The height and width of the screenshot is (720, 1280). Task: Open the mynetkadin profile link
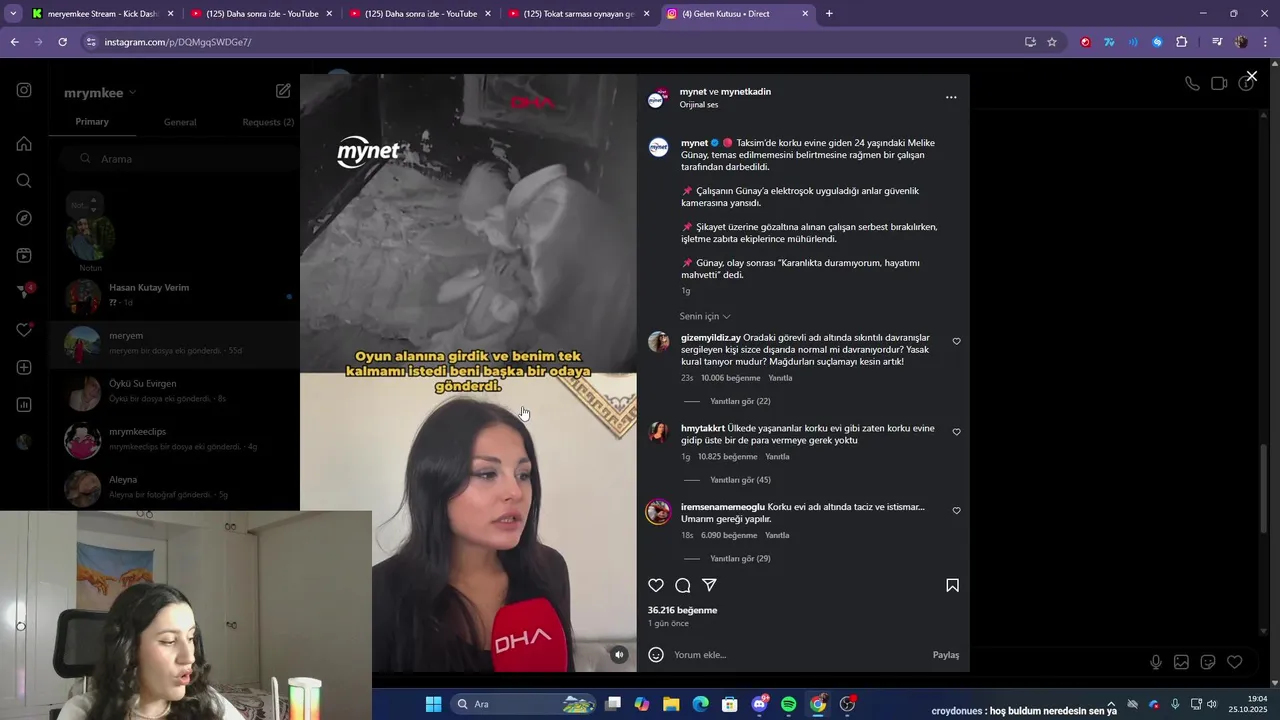[x=746, y=92]
